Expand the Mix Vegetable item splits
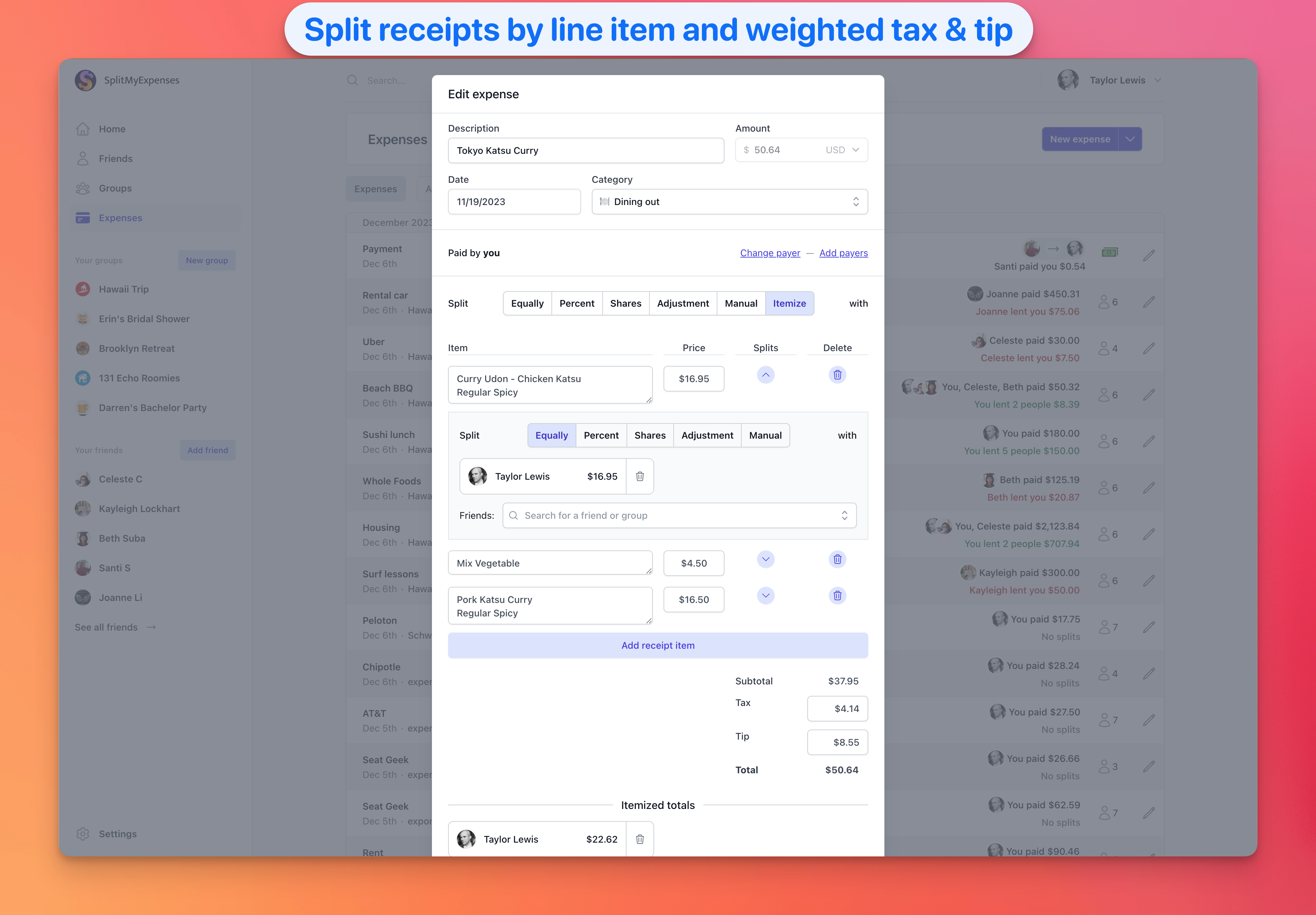This screenshot has width=1316, height=915. 766,560
